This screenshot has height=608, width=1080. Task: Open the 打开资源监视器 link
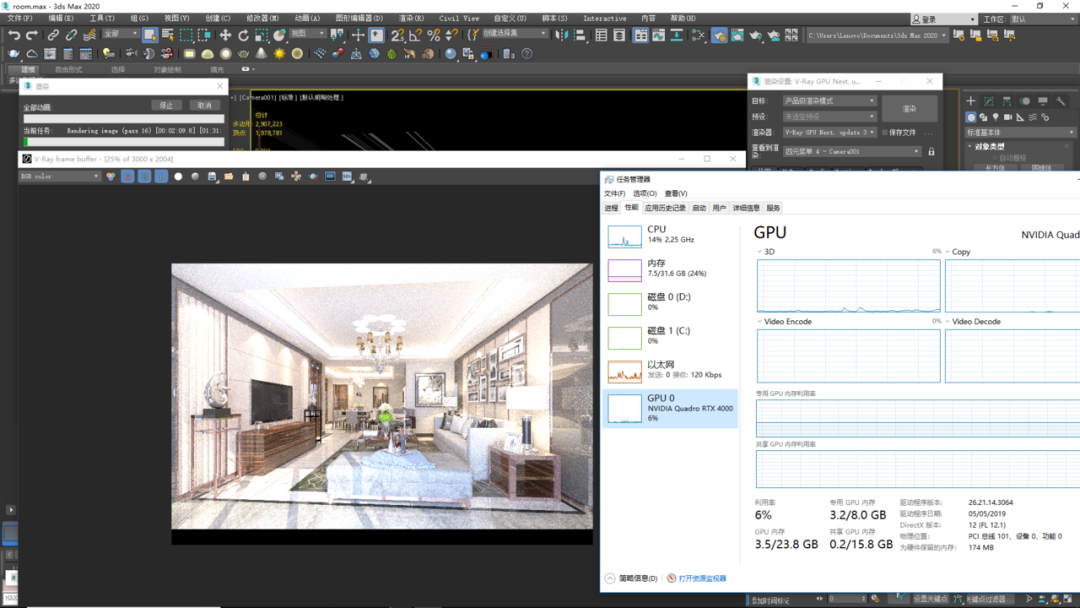[703, 578]
